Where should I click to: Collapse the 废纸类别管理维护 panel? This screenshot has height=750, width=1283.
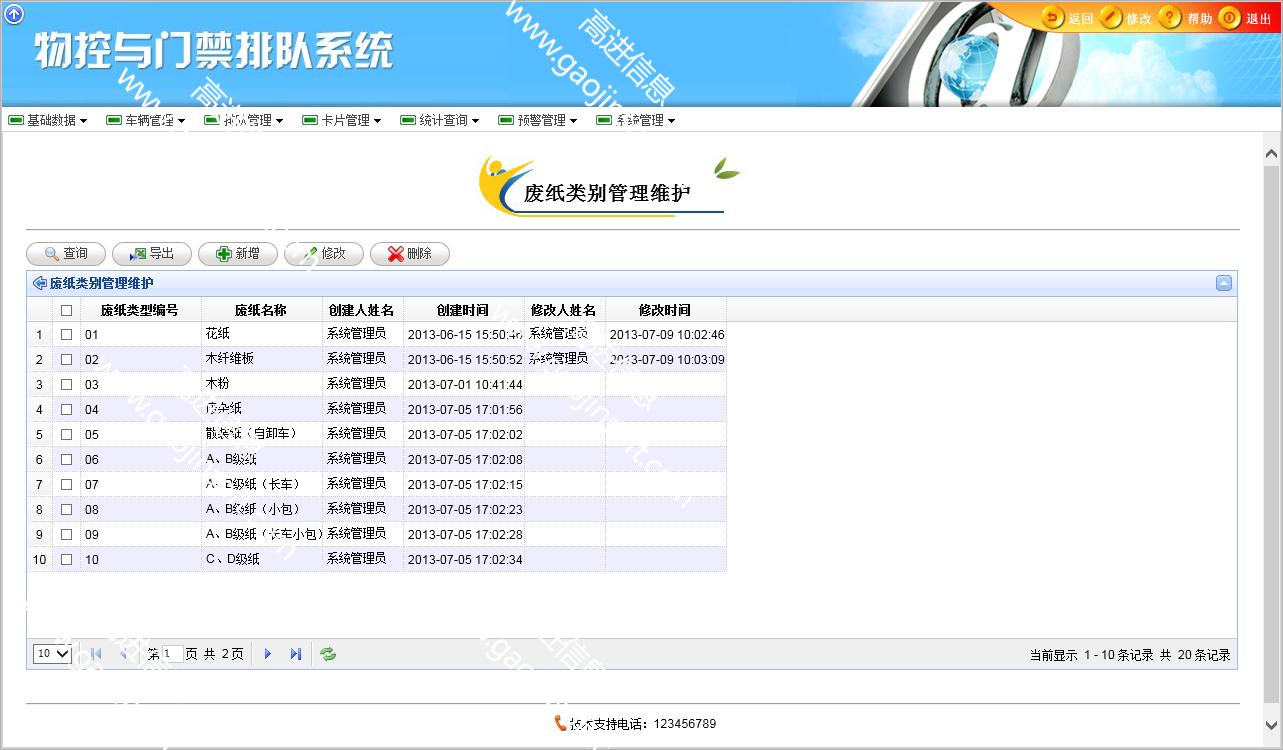click(x=1223, y=283)
